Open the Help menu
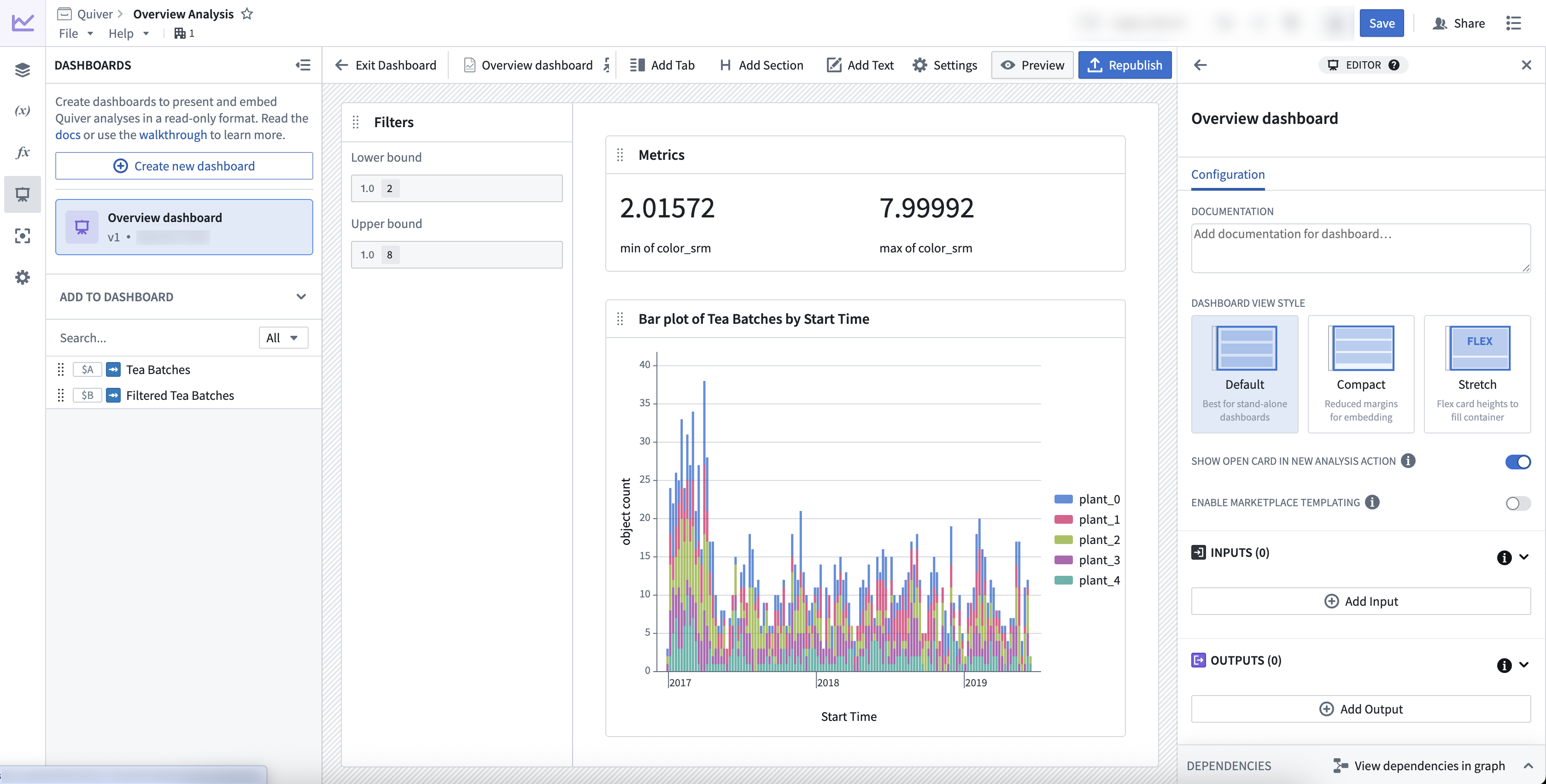Screen dimensions: 1546x784 [129, 33]
